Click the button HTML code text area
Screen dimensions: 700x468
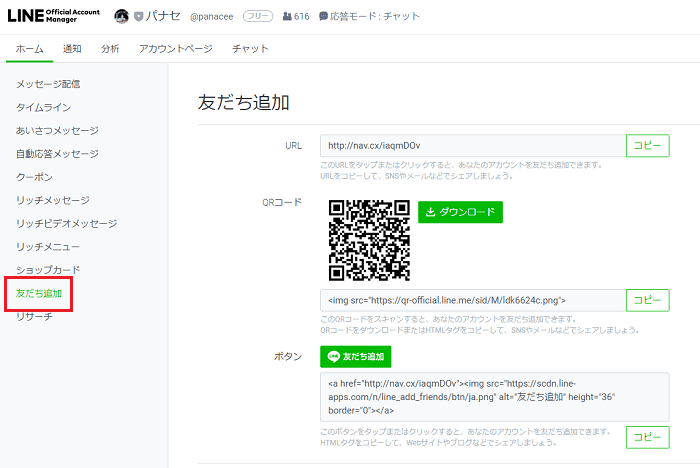point(495,397)
